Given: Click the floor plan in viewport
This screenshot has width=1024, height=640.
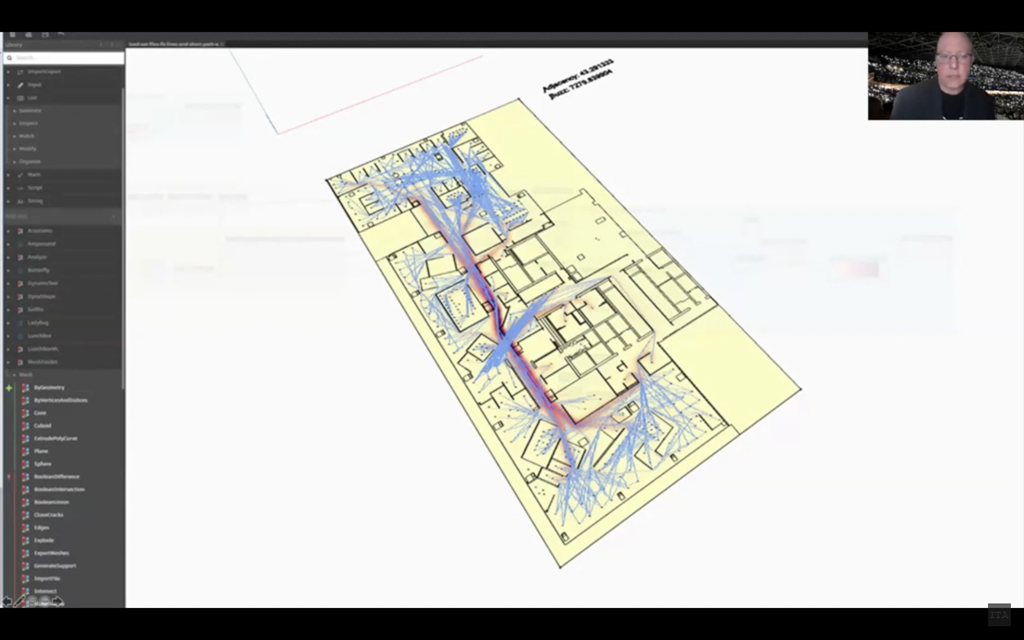Looking at the screenshot, I should point(560,330).
